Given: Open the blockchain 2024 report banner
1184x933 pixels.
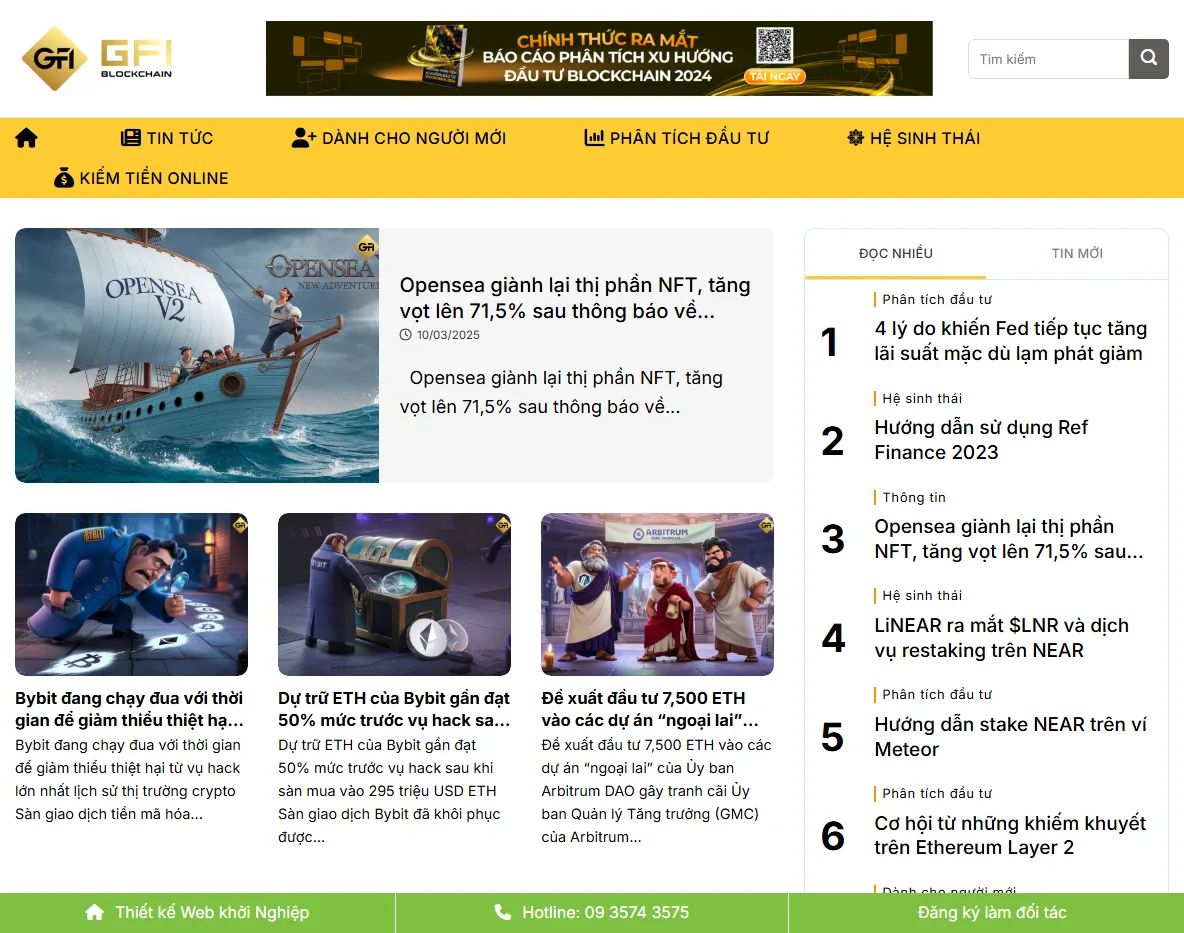Looking at the screenshot, I should (599, 58).
